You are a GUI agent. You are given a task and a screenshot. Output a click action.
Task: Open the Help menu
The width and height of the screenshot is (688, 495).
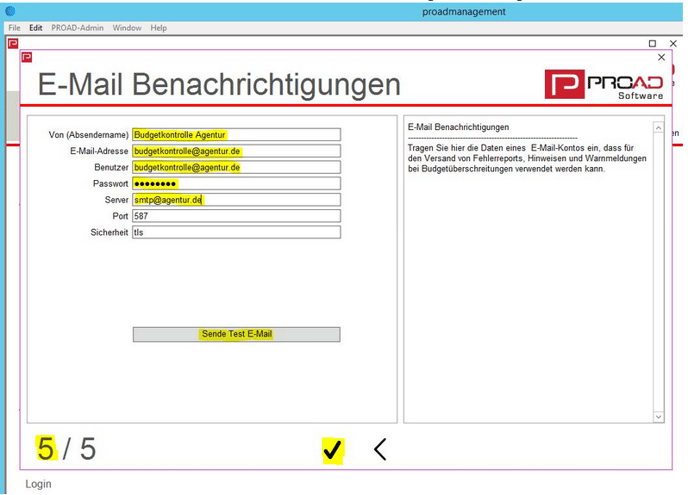click(x=159, y=28)
